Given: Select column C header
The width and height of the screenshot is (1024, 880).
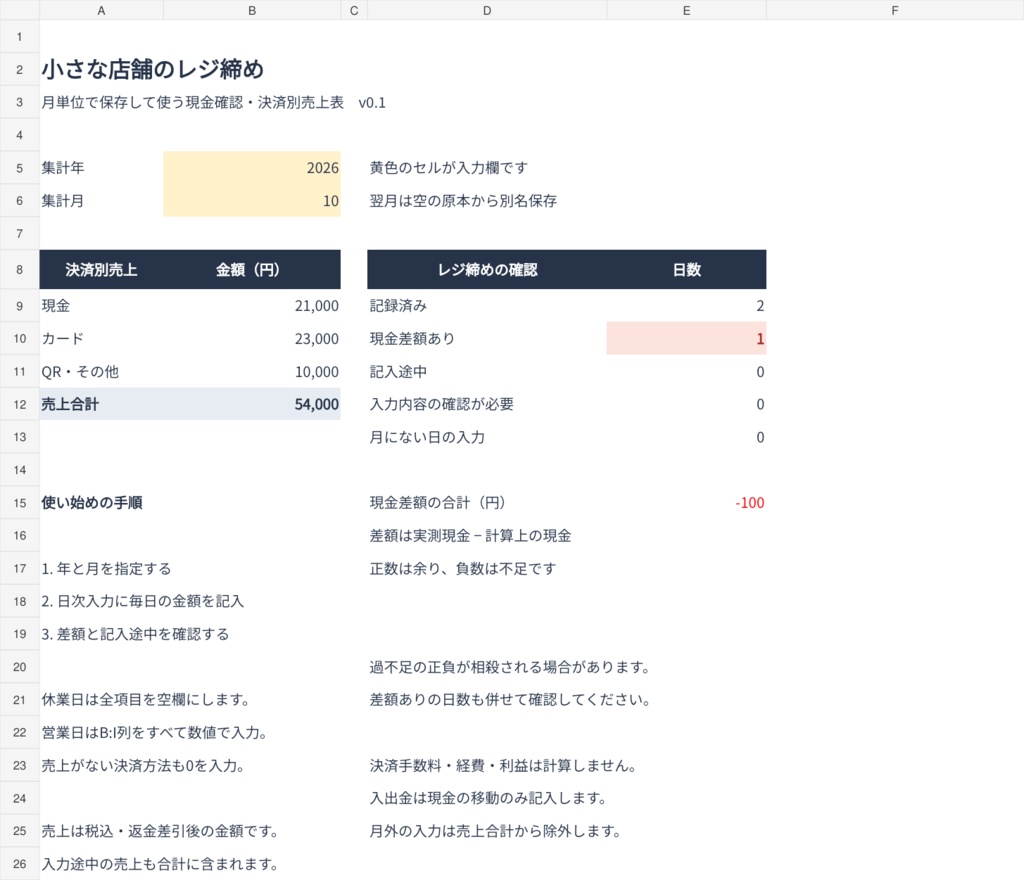Looking at the screenshot, I should 354,10.
